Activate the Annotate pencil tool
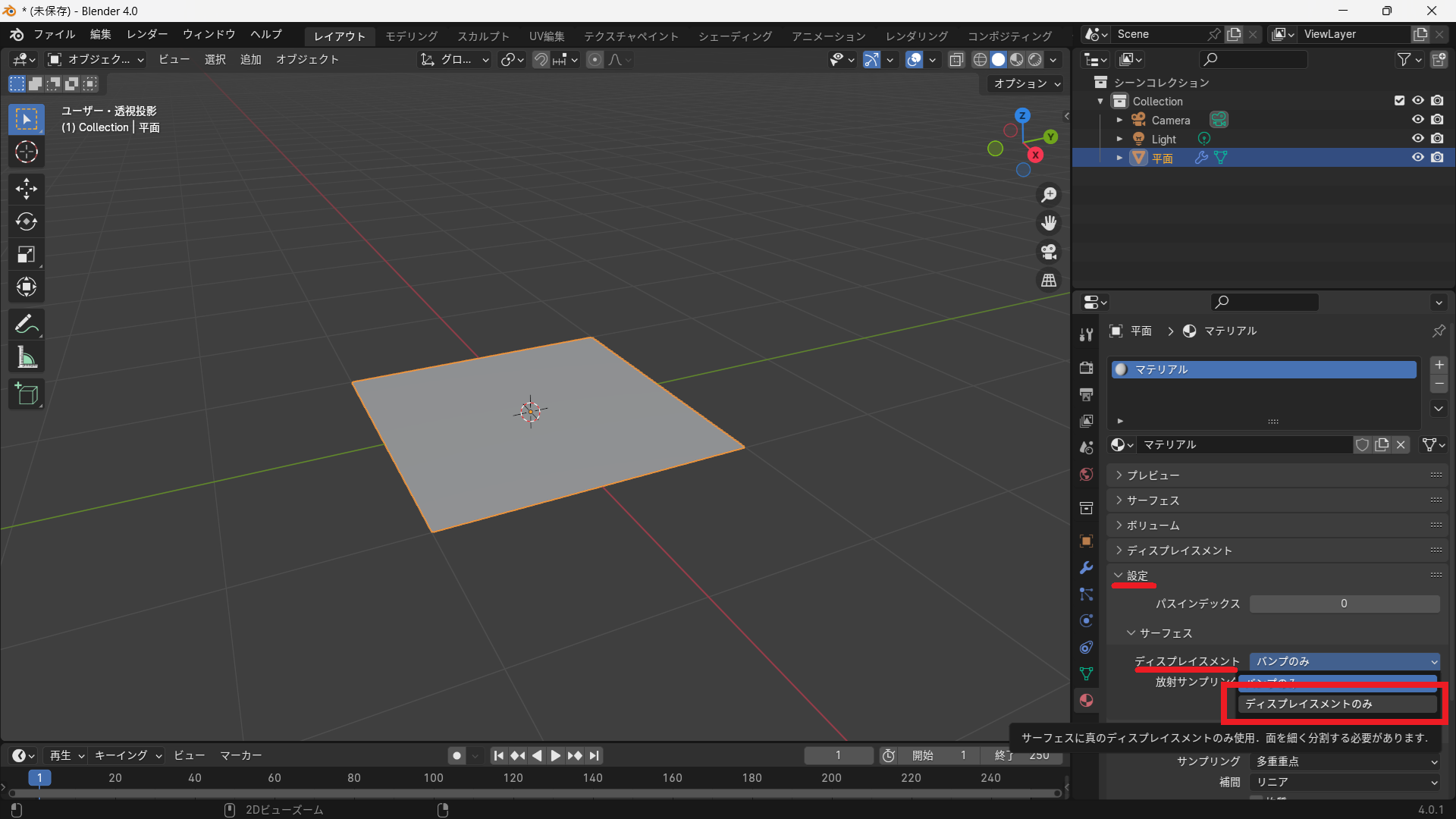The image size is (1456, 819). pyautogui.click(x=27, y=325)
